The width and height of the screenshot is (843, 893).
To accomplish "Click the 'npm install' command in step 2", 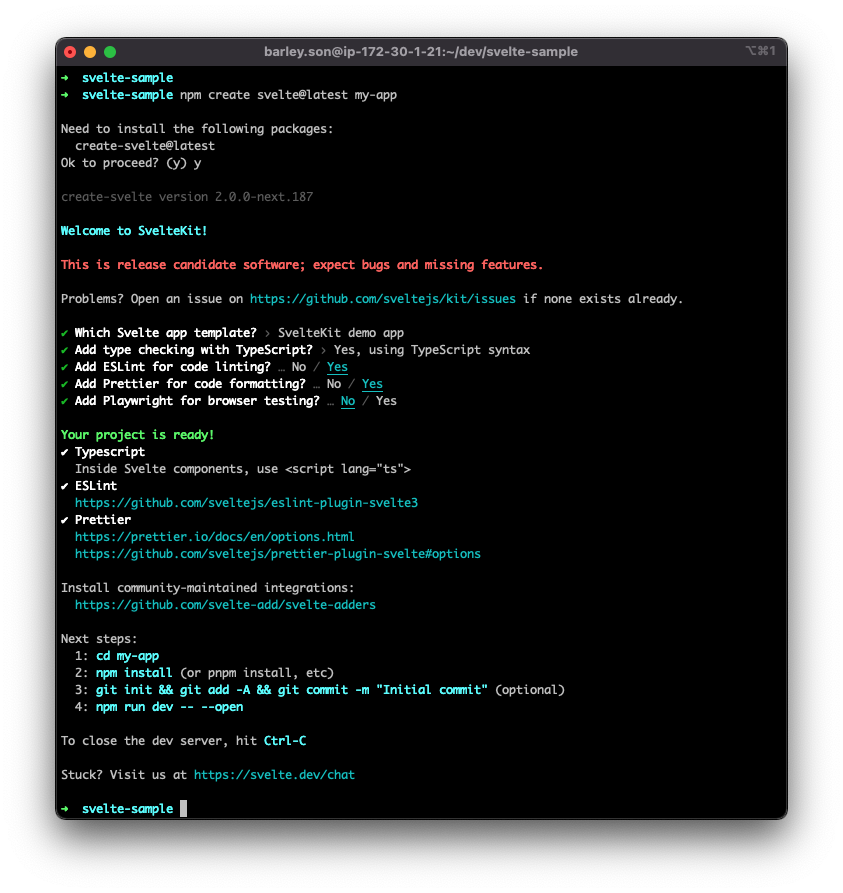I will point(134,673).
